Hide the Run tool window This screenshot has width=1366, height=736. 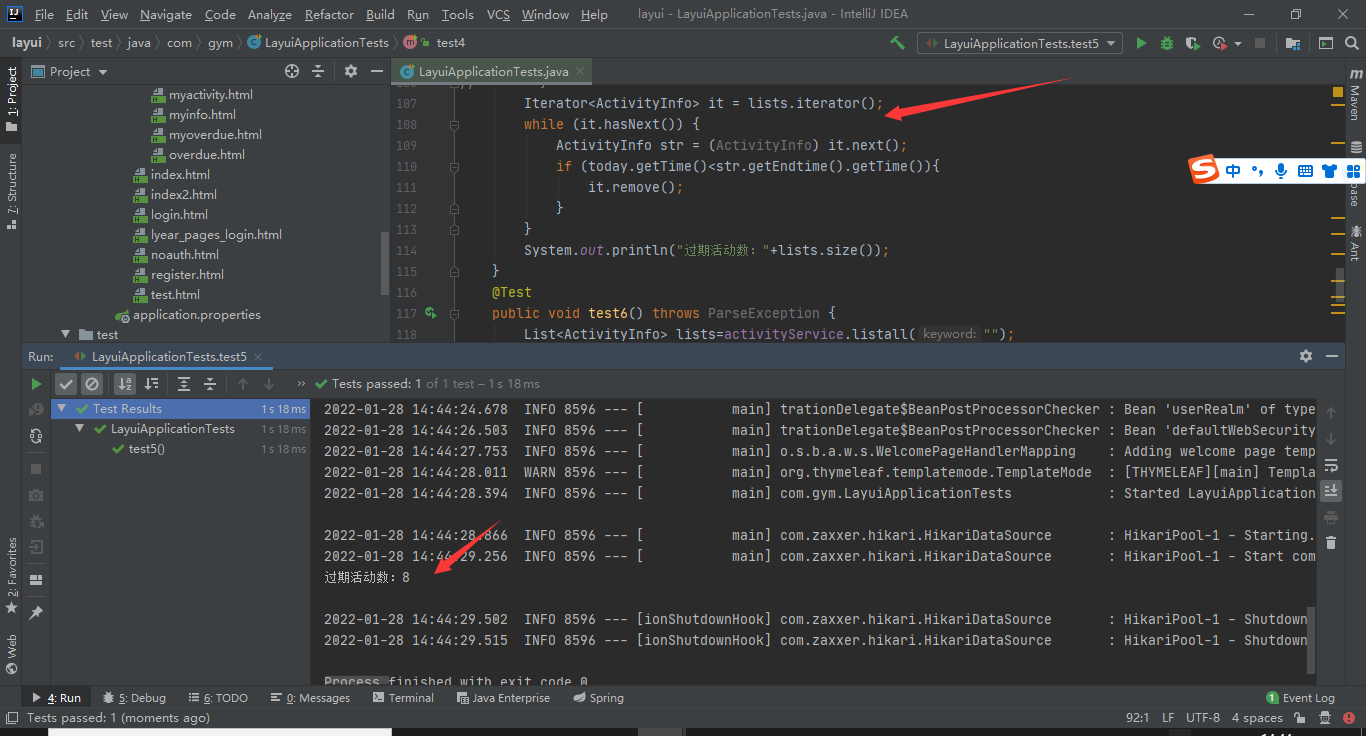[x=1332, y=356]
